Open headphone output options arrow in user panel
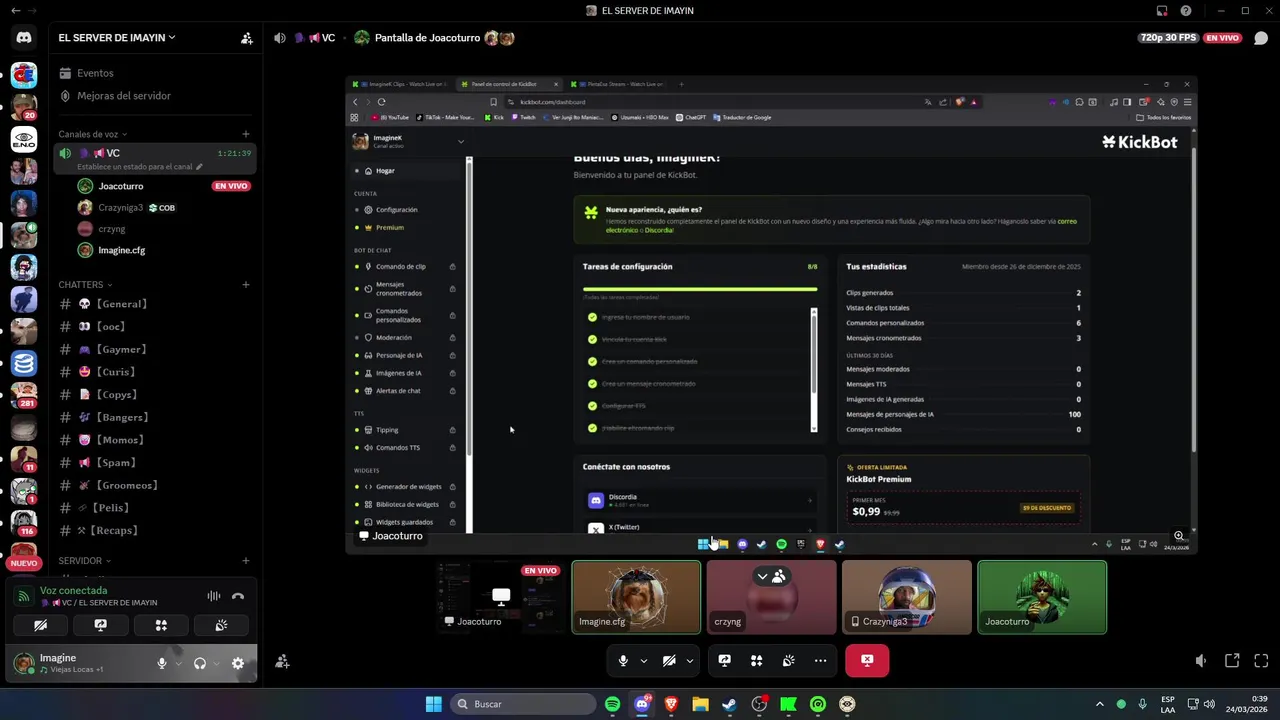The height and width of the screenshot is (720, 1280). (215, 663)
